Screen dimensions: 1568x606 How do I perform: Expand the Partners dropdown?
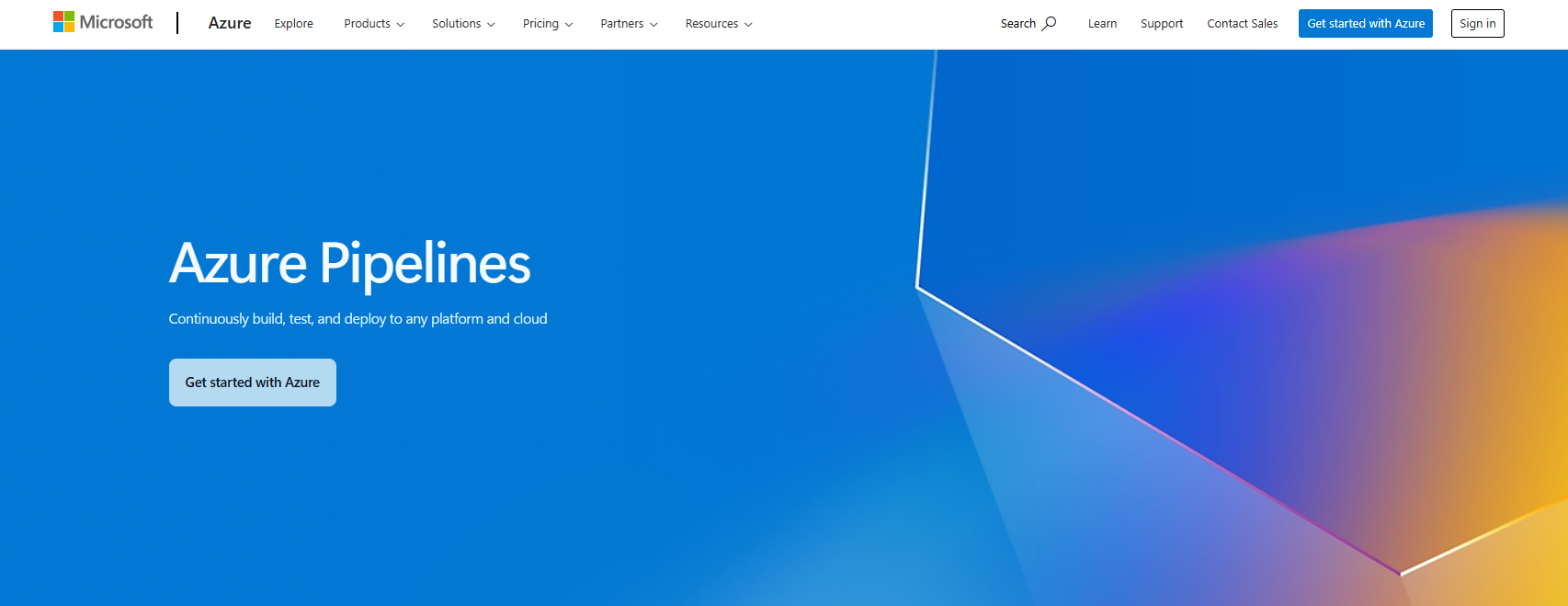coord(629,24)
